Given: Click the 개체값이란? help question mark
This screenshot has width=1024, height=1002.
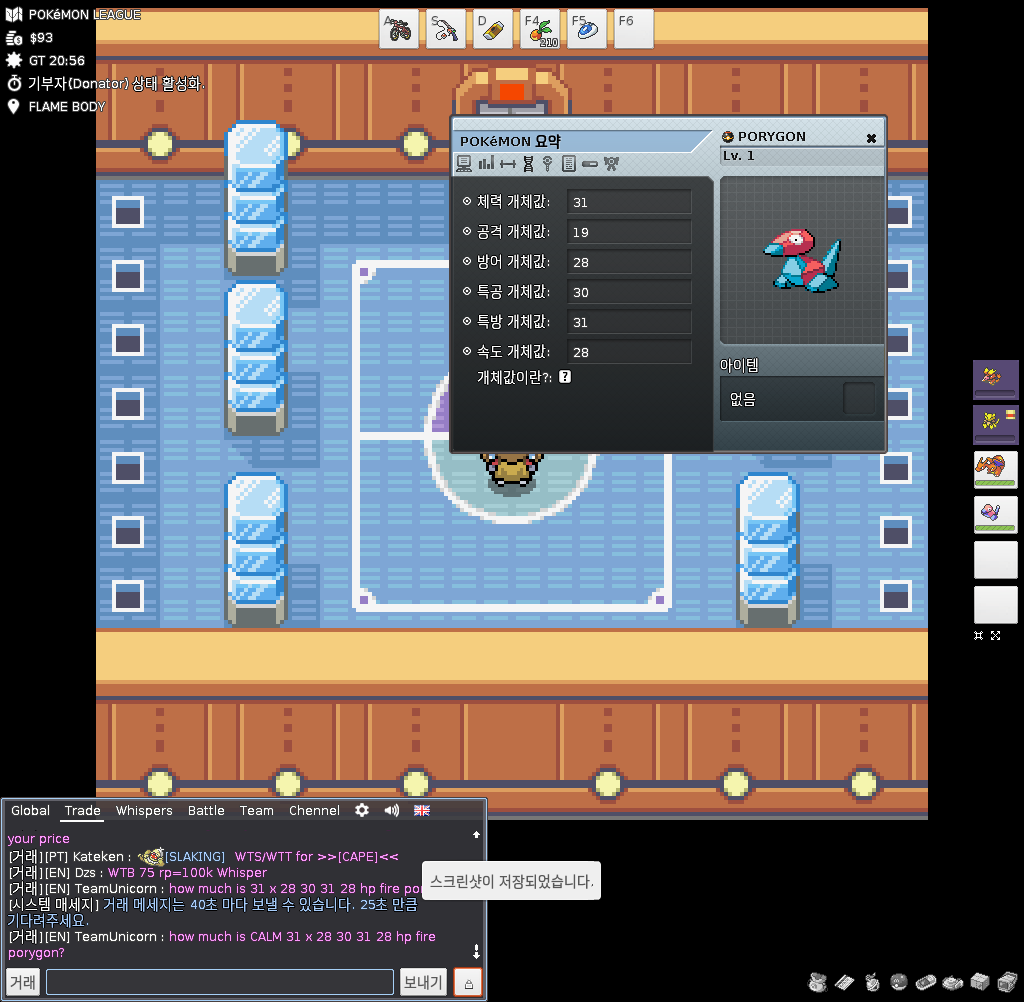Looking at the screenshot, I should point(565,377).
